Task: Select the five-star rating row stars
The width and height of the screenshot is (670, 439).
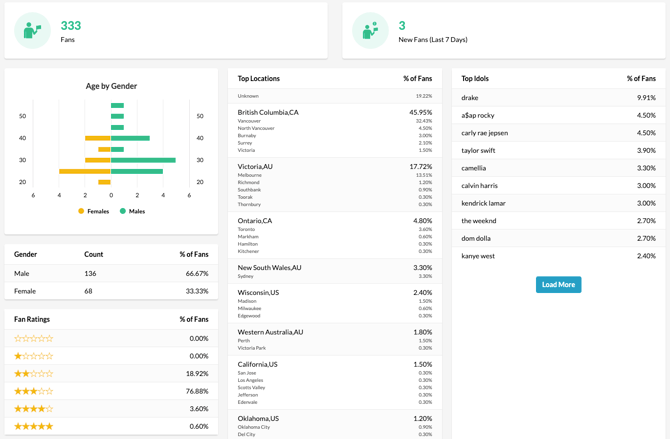Action: [33, 426]
